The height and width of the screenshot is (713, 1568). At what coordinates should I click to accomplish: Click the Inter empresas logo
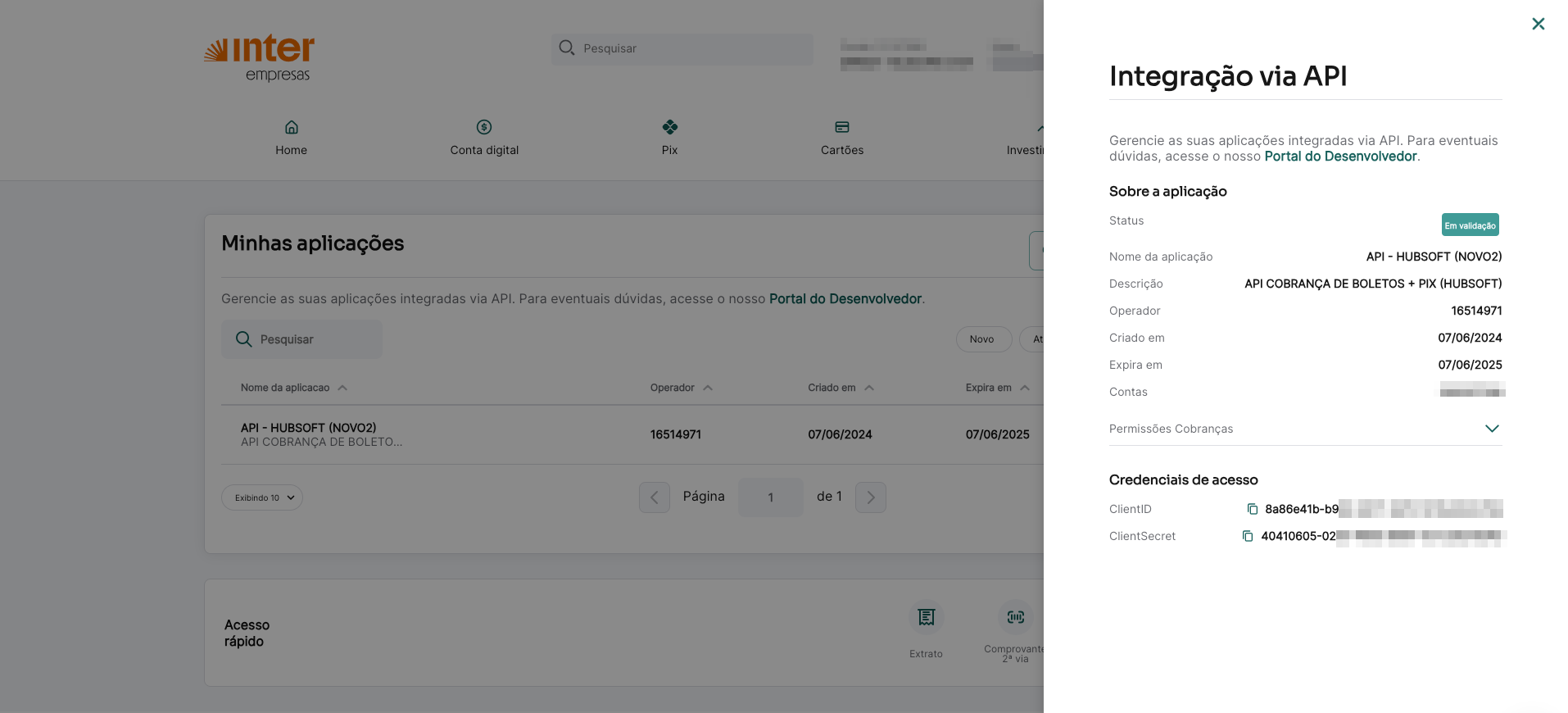260,57
